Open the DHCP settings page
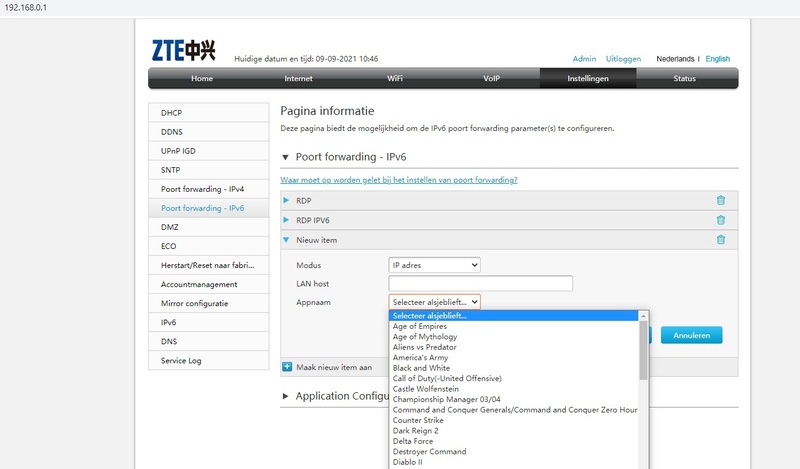 [209, 113]
